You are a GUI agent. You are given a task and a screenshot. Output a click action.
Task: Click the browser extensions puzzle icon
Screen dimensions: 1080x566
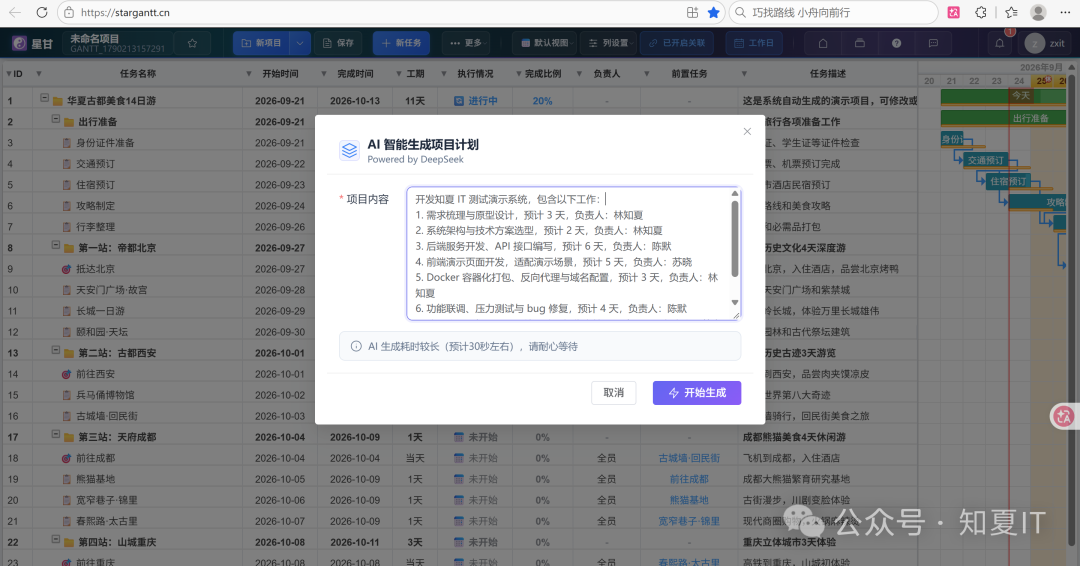pyautogui.click(x=981, y=12)
